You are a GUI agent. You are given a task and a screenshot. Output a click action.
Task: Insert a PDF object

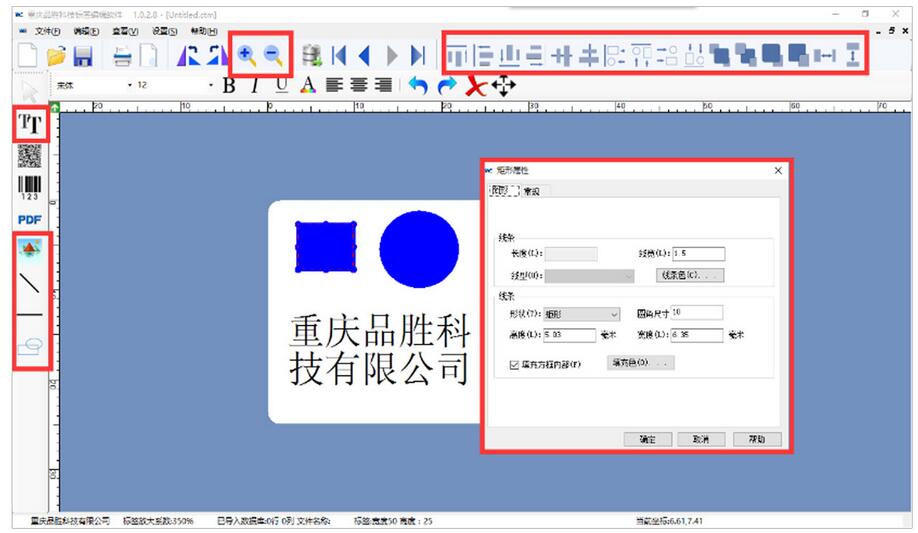coord(29,220)
